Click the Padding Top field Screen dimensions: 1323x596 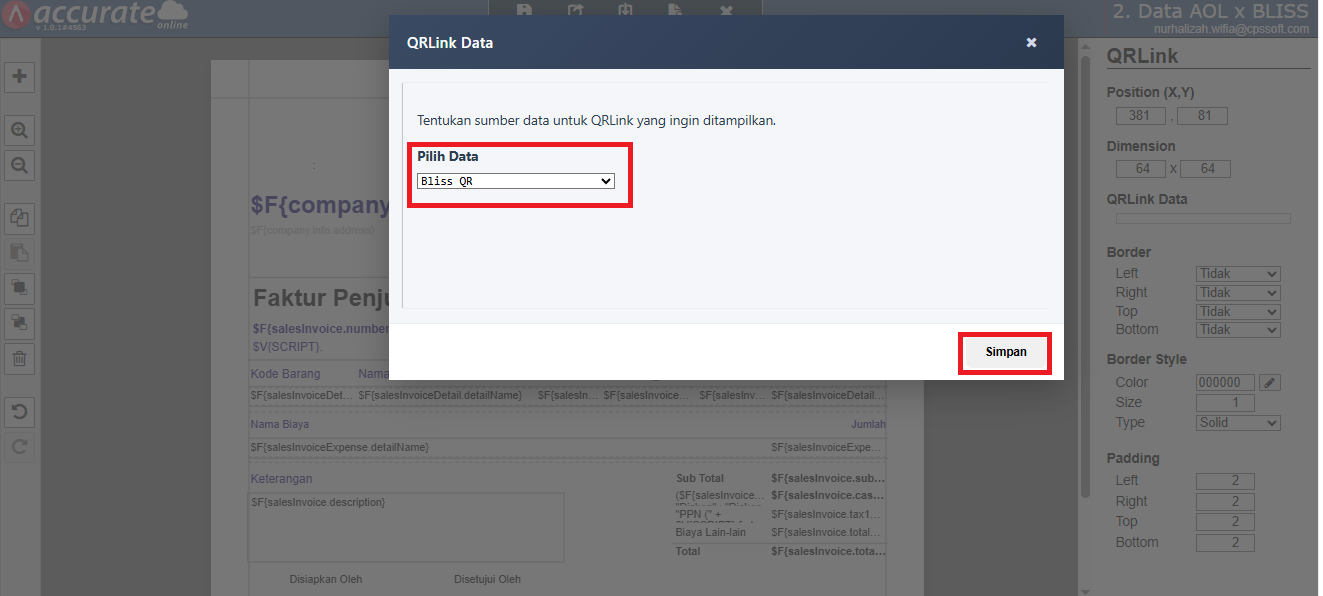click(x=1225, y=522)
